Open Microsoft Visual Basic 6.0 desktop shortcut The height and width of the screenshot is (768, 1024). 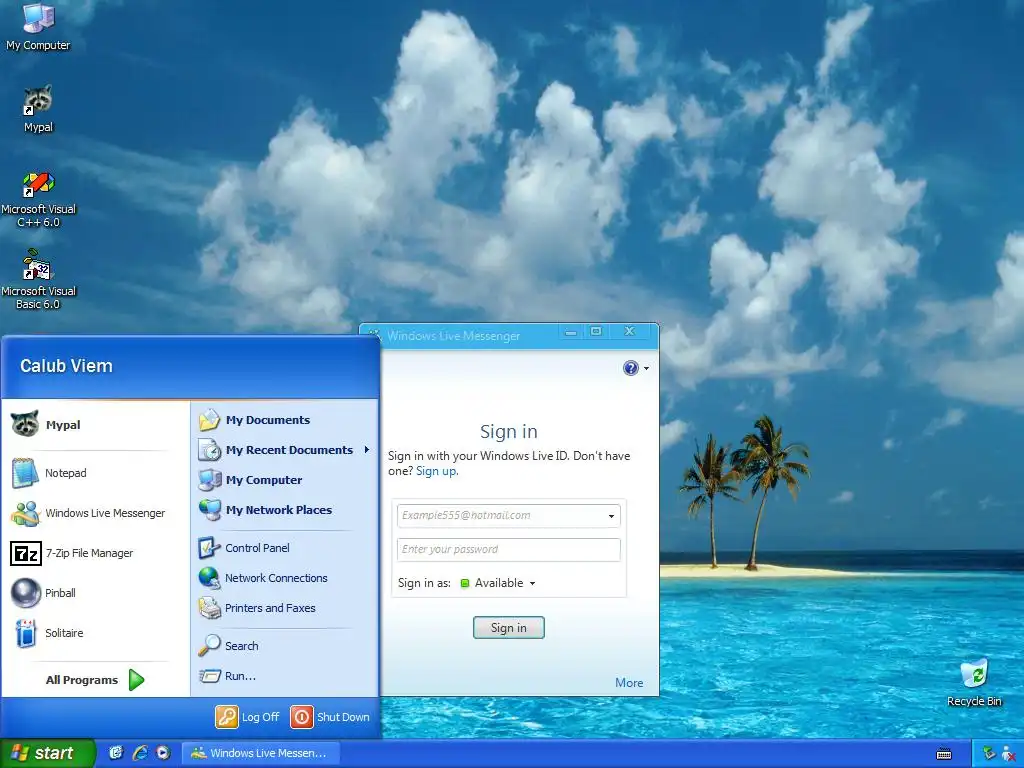[x=38, y=280]
